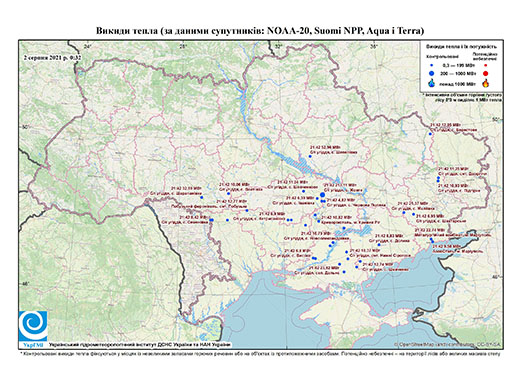Image resolution: width=520 pixels, height=368 pixels.
Task: Click the small blue dot legend symbol
Action: coord(432,65)
